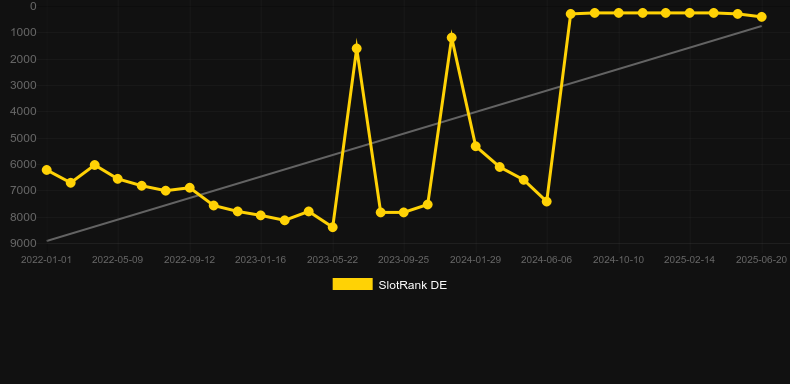
Task: Select the lowest data point near 2023-05-22
Action: (x=333, y=228)
